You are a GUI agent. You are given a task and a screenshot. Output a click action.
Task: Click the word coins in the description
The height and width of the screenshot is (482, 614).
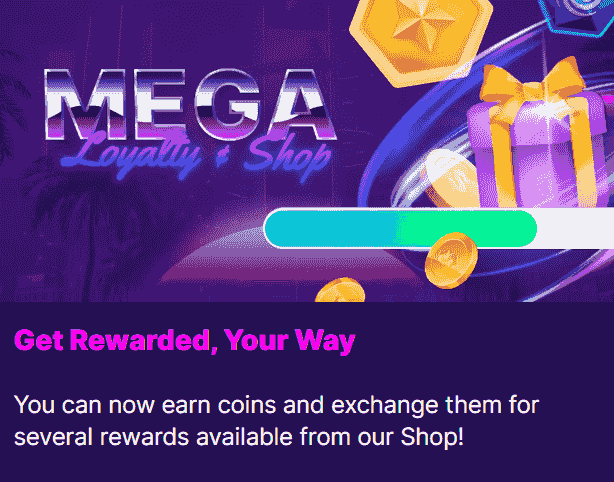point(247,405)
